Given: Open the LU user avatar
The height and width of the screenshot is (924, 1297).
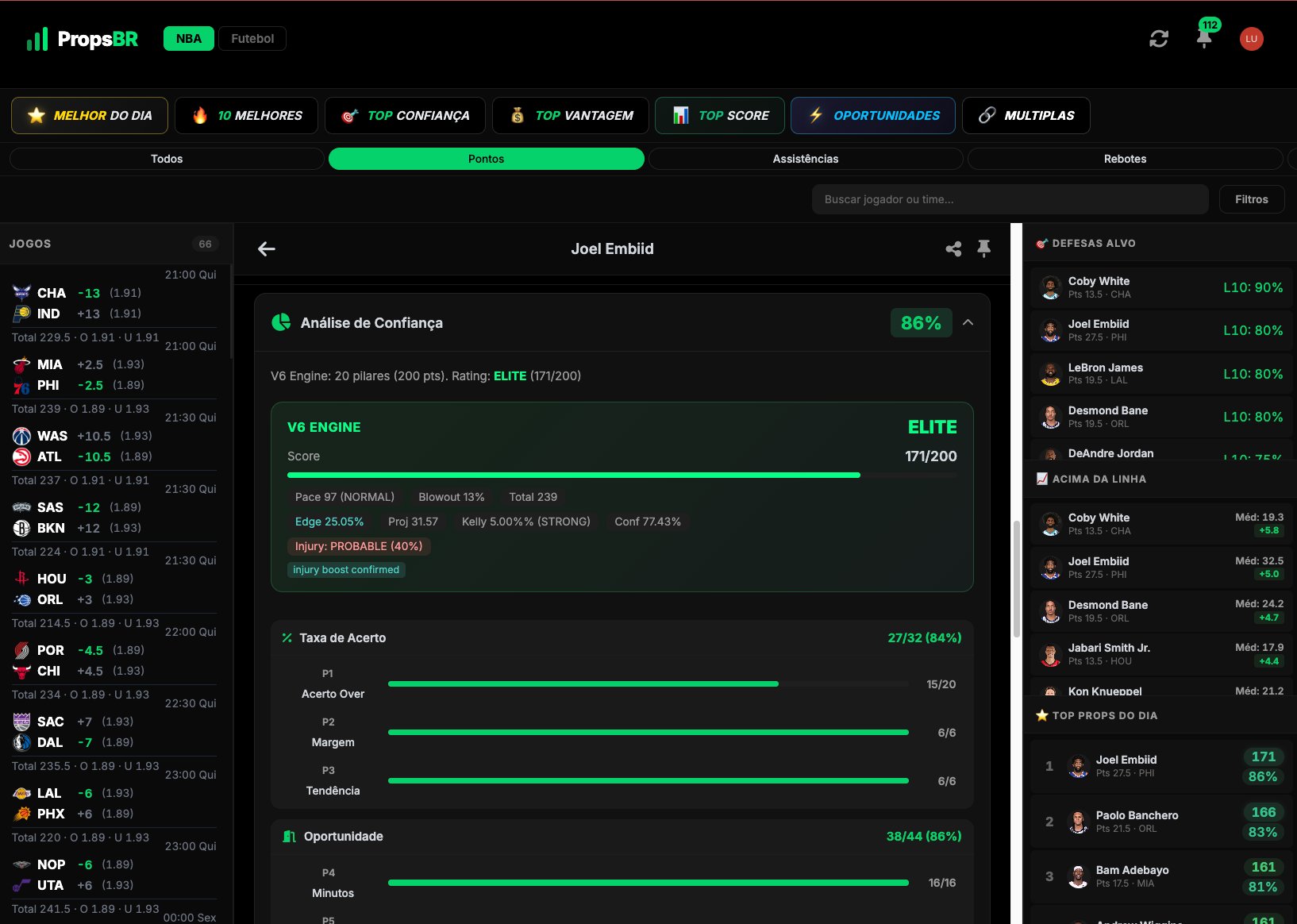Looking at the screenshot, I should click(x=1251, y=39).
